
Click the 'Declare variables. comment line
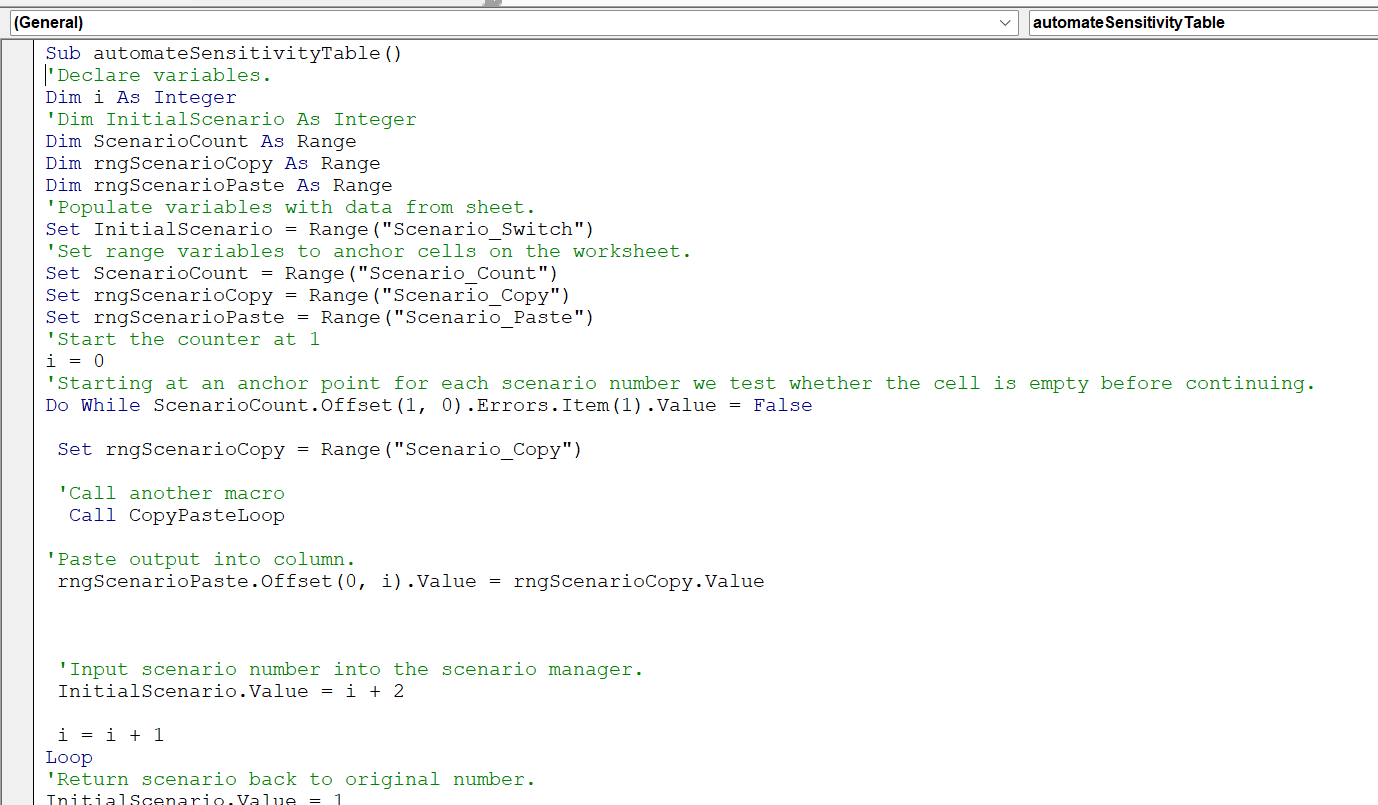[160, 75]
